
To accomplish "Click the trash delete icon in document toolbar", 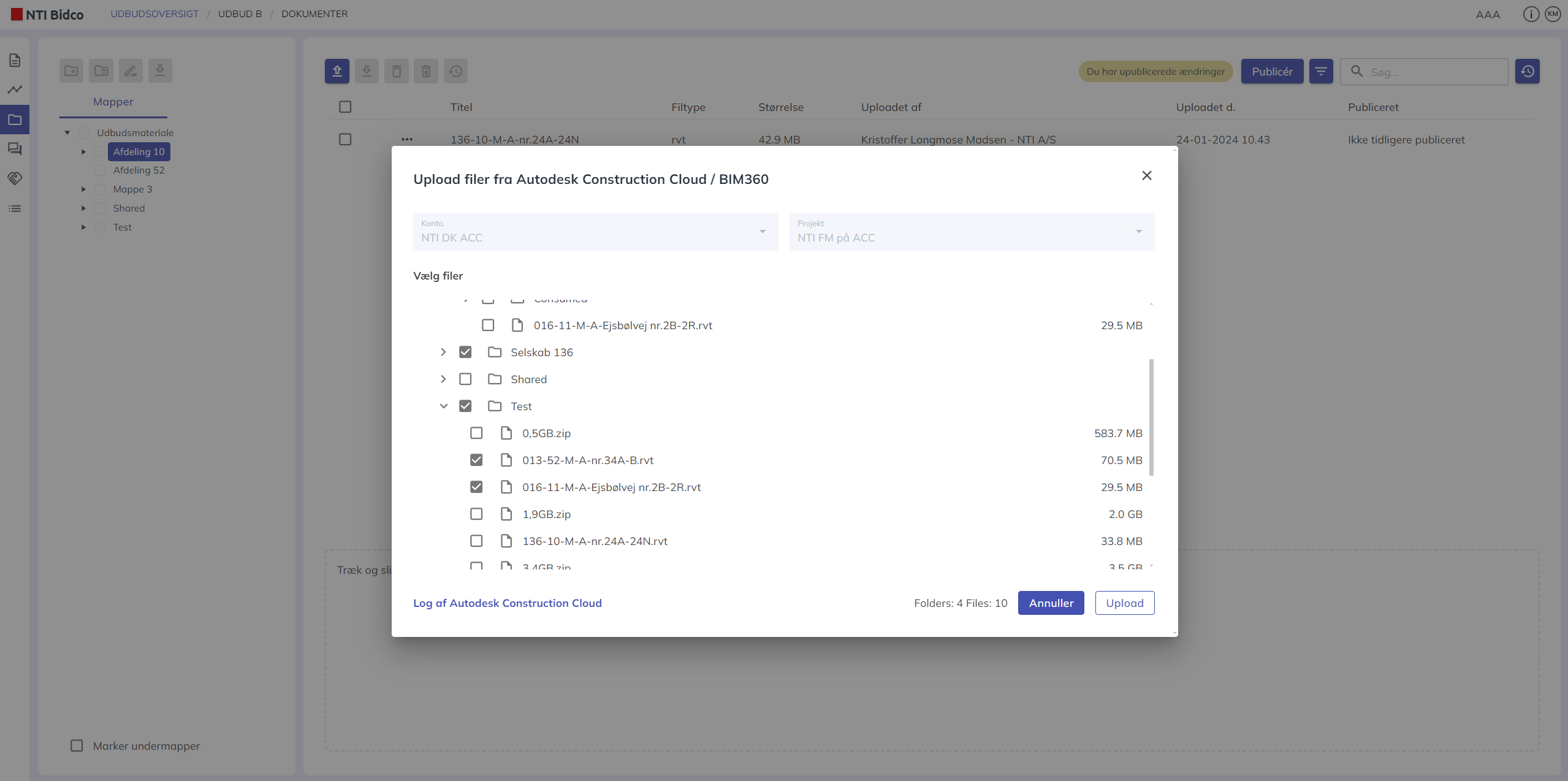I will pos(397,71).
